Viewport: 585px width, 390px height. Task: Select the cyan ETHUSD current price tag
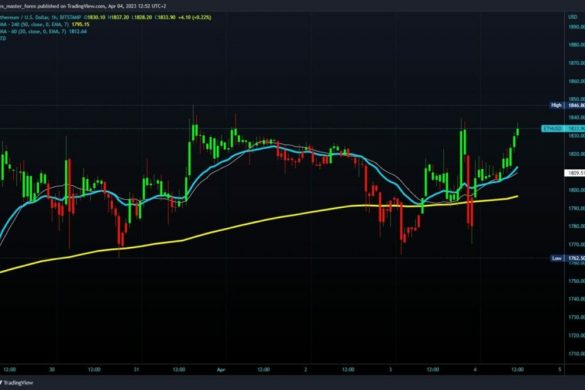(563, 129)
